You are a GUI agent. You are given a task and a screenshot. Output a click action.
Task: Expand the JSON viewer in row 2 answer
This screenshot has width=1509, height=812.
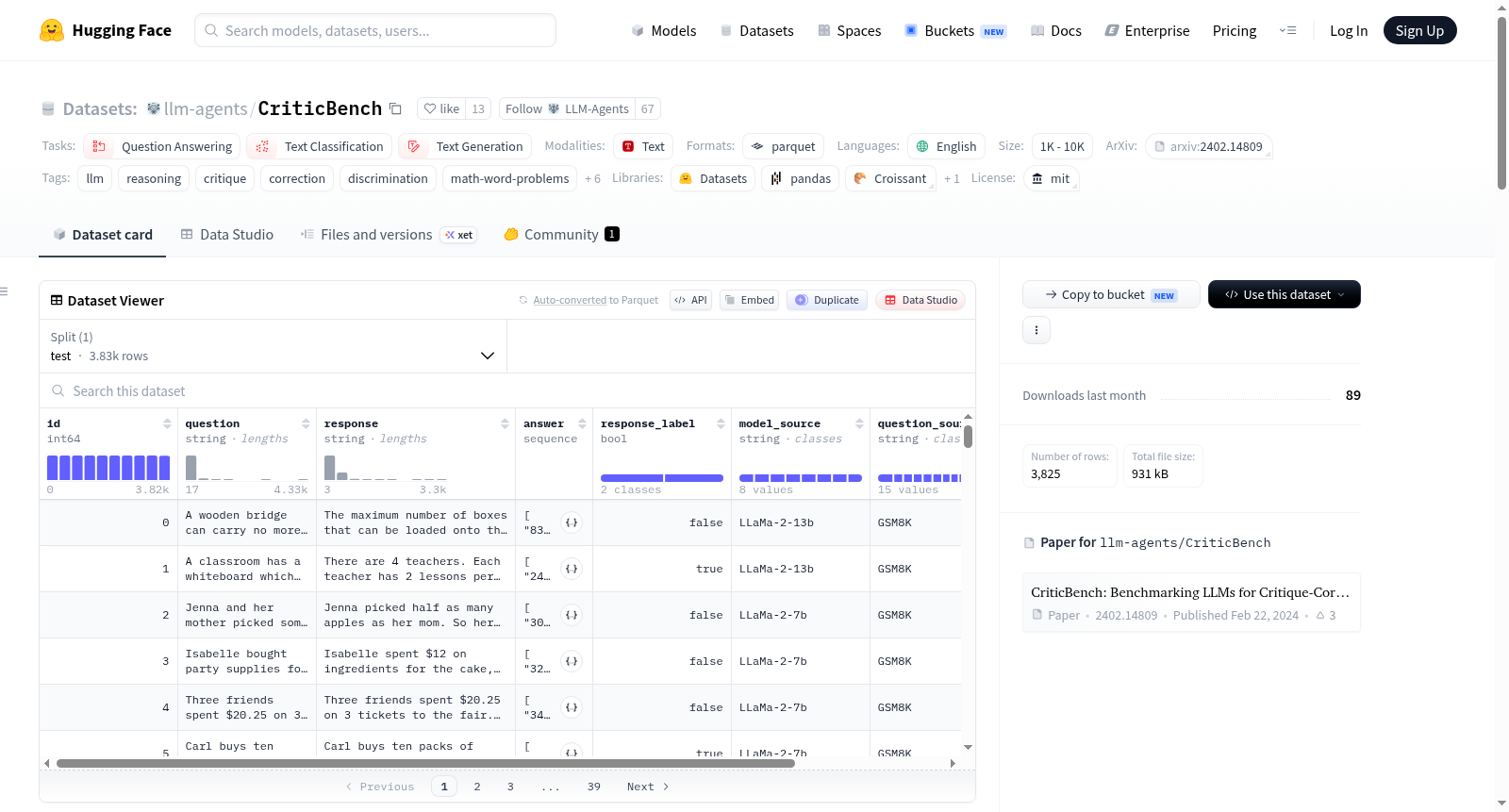pyautogui.click(x=572, y=615)
